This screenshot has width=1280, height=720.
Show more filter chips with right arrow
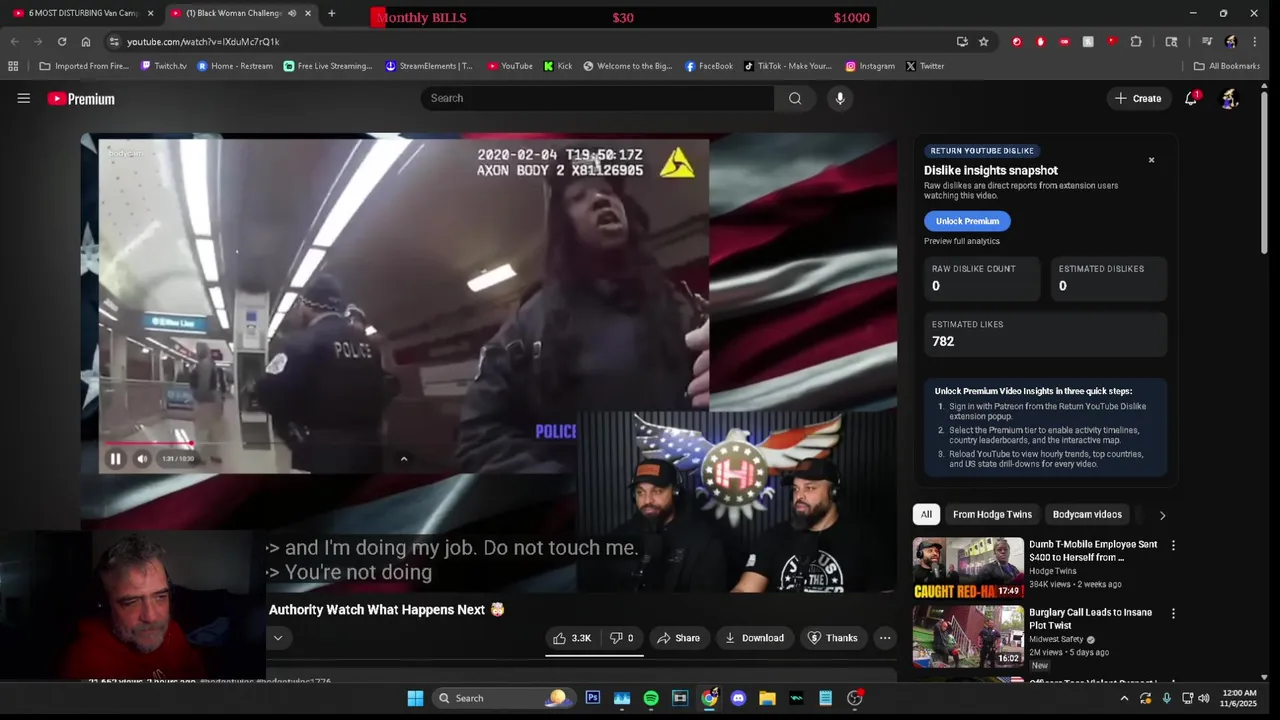1162,515
